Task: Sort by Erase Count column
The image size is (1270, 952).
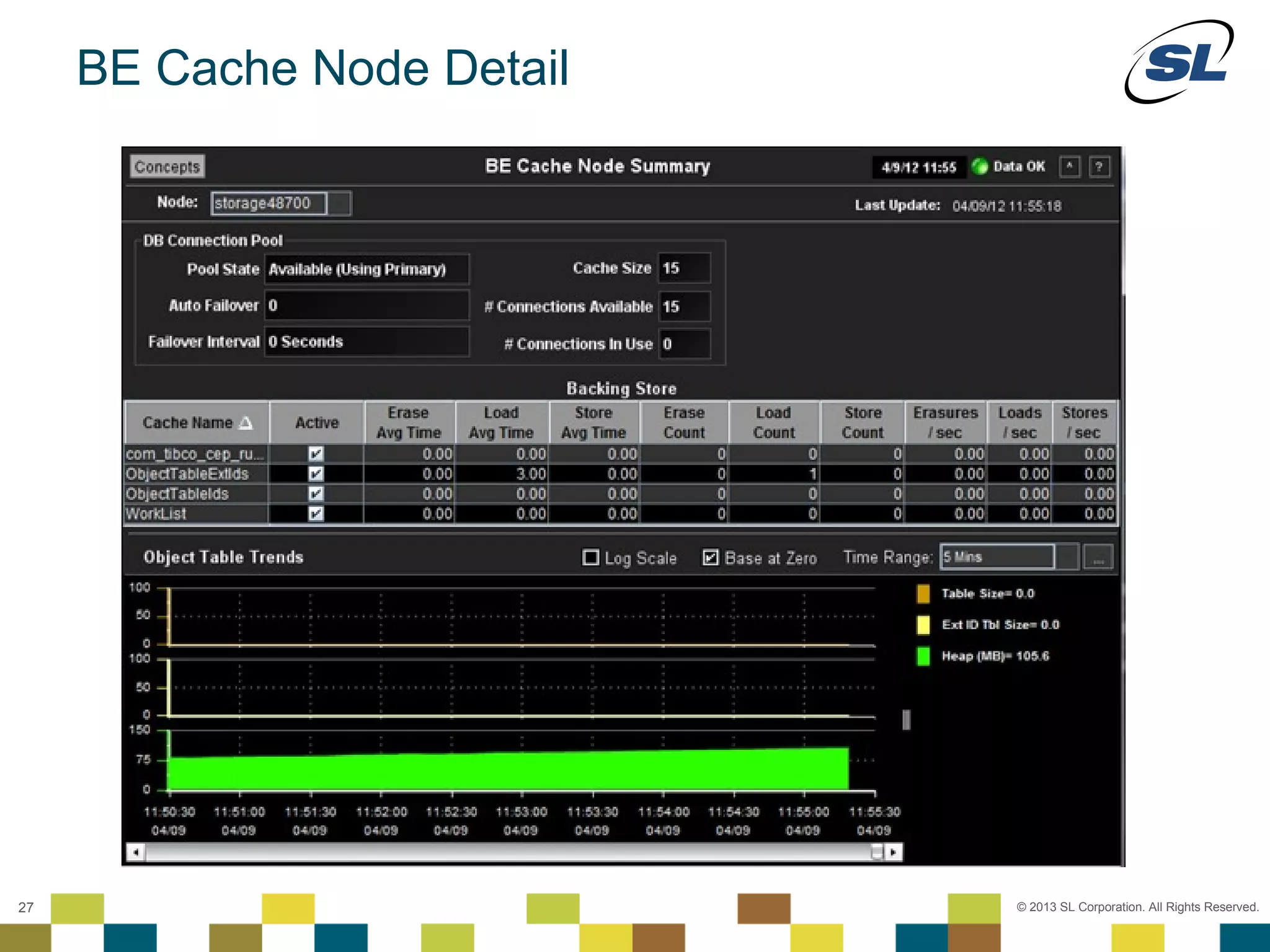Action: [685, 423]
